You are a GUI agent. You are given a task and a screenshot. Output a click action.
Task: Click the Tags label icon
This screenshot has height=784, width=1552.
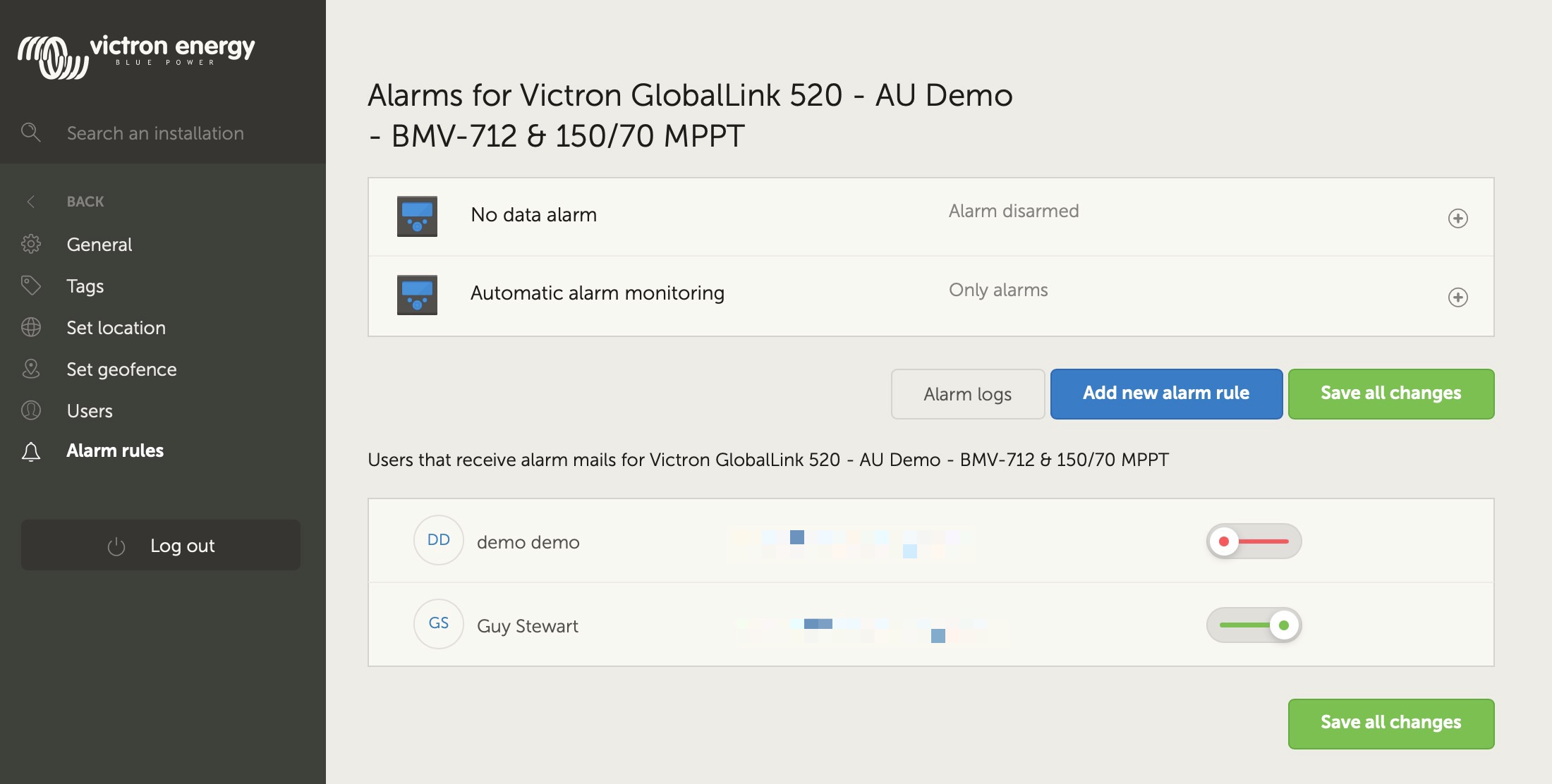(x=31, y=284)
